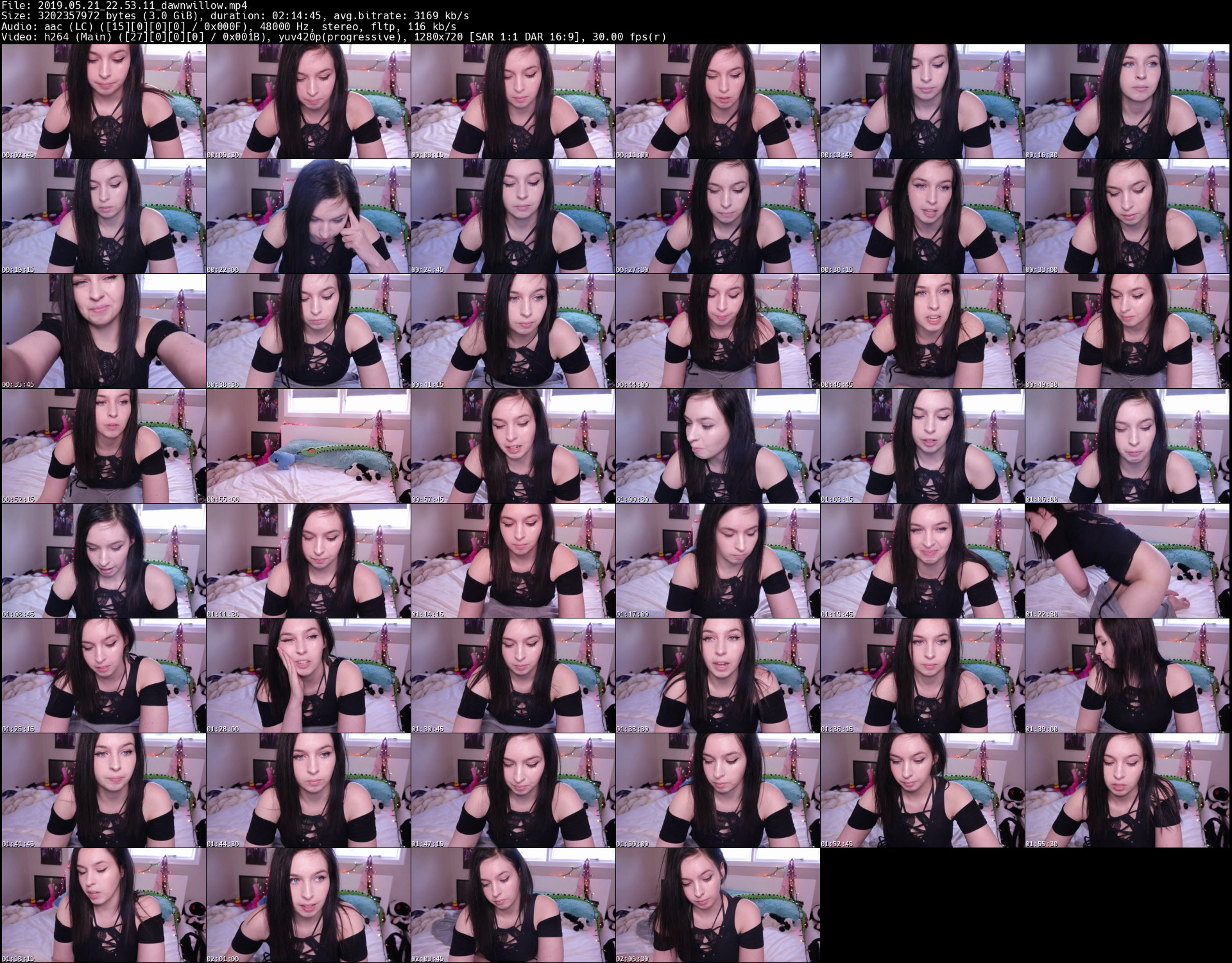The width and height of the screenshot is (1232, 963).
Task: View the frame labeled 01:50:00
Action: tap(717, 790)
